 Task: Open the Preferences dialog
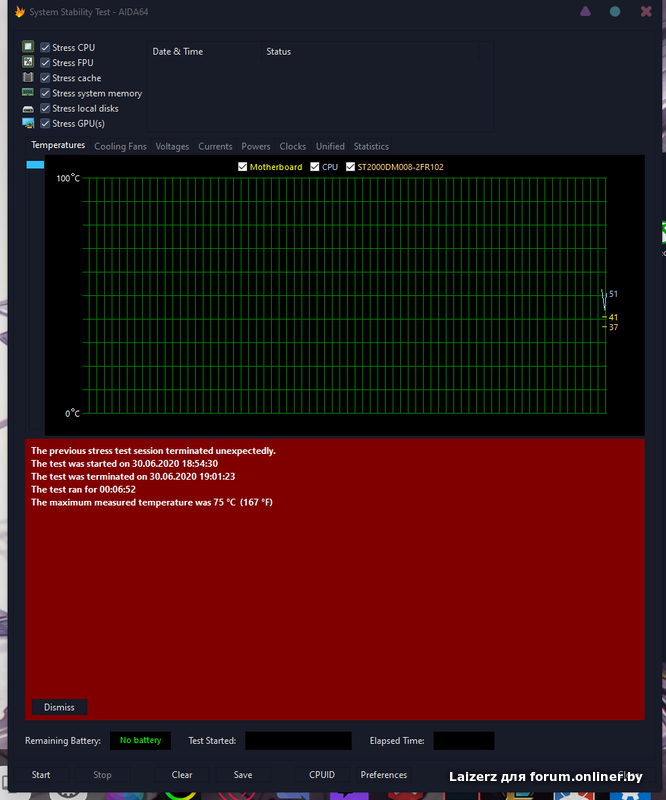point(384,774)
